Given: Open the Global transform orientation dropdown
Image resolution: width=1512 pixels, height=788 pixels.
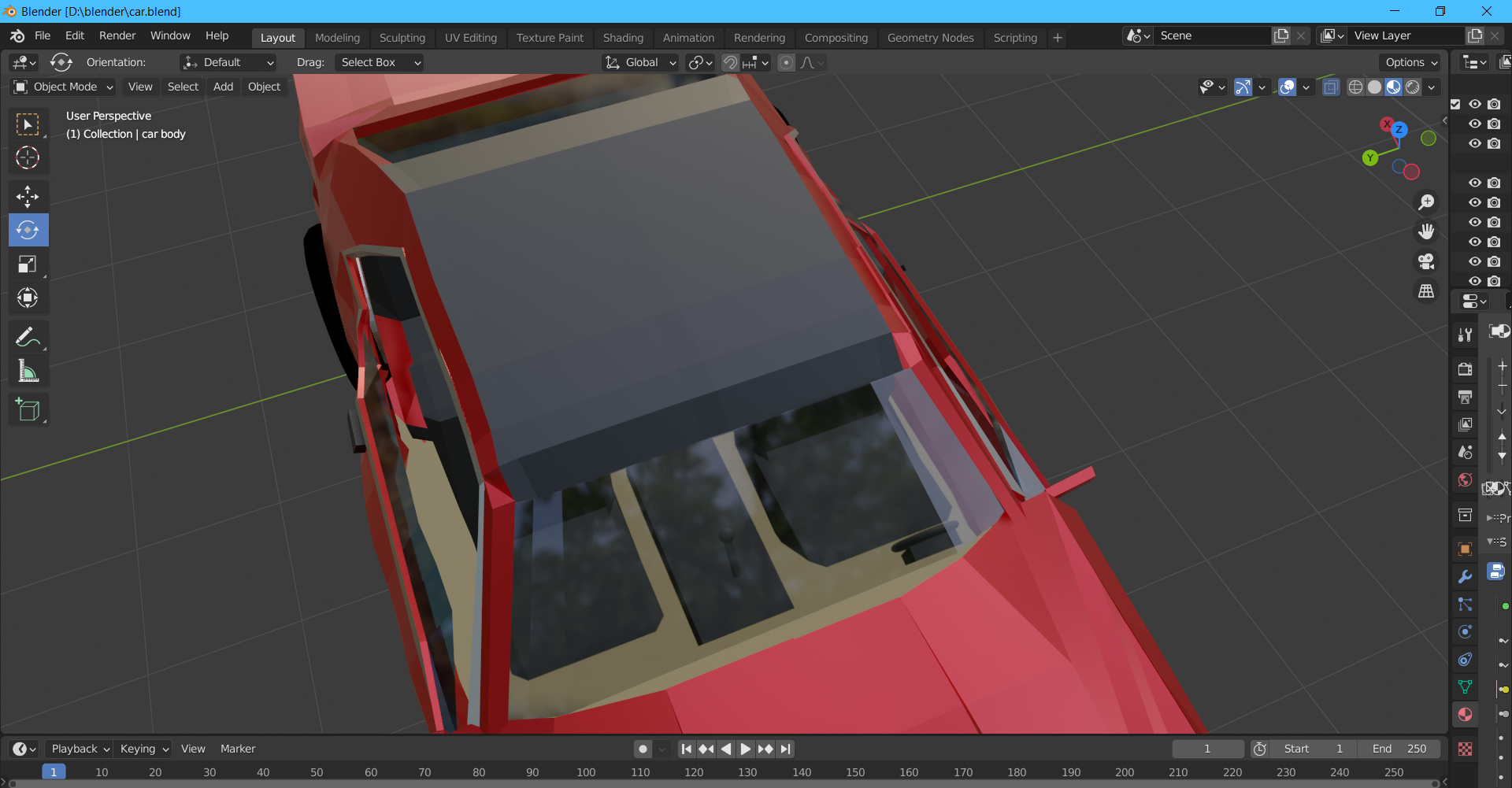Looking at the screenshot, I should pyautogui.click(x=641, y=63).
